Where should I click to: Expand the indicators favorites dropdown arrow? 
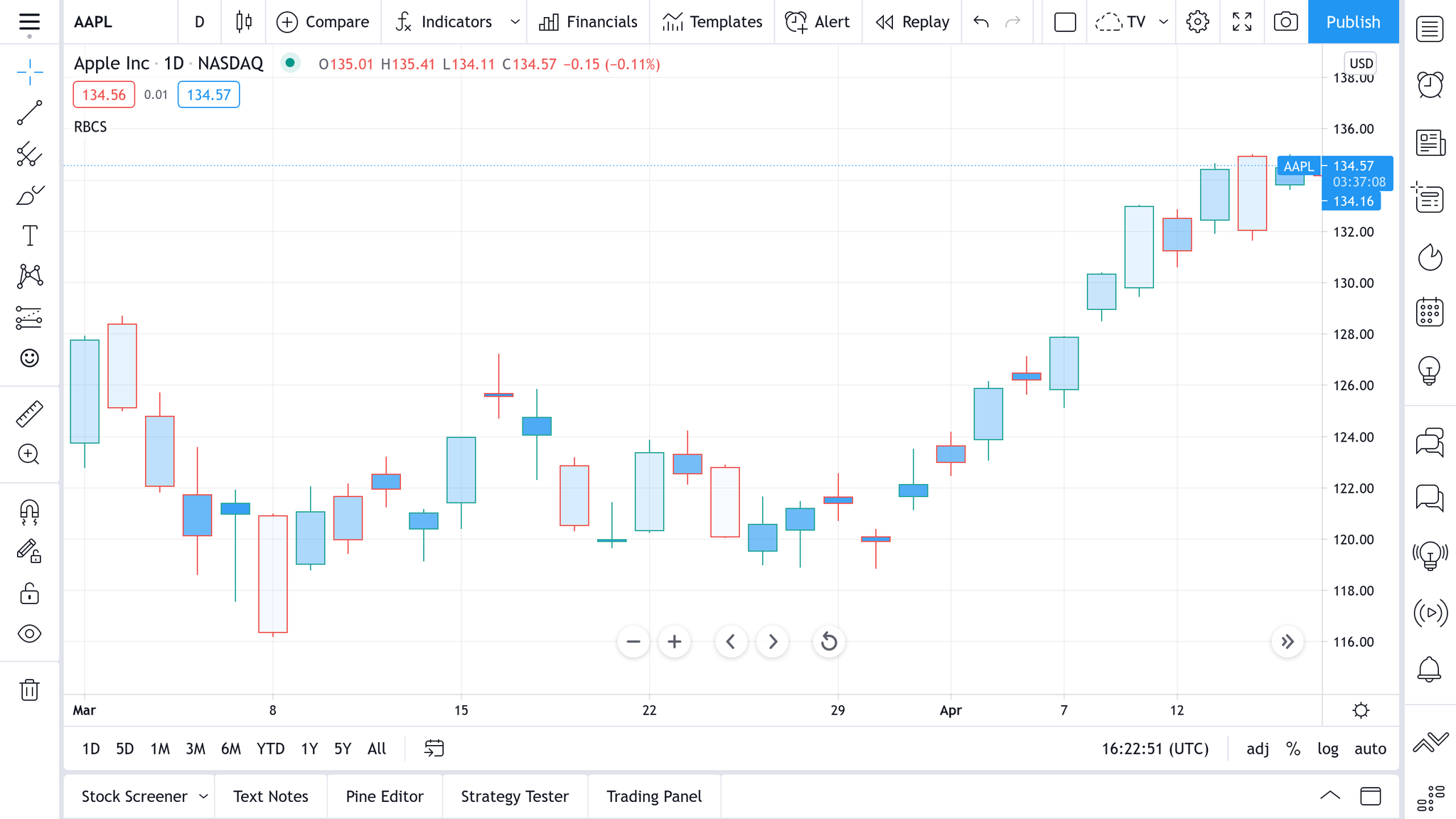[x=515, y=22]
